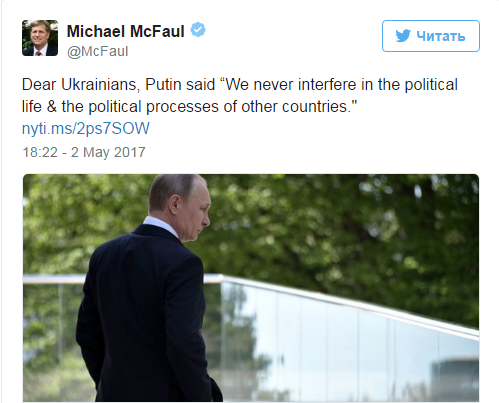The height and width of the screenshot is (403, 499).
Task: Click the blue verified badge checkmark
Action: coord(198,30)
